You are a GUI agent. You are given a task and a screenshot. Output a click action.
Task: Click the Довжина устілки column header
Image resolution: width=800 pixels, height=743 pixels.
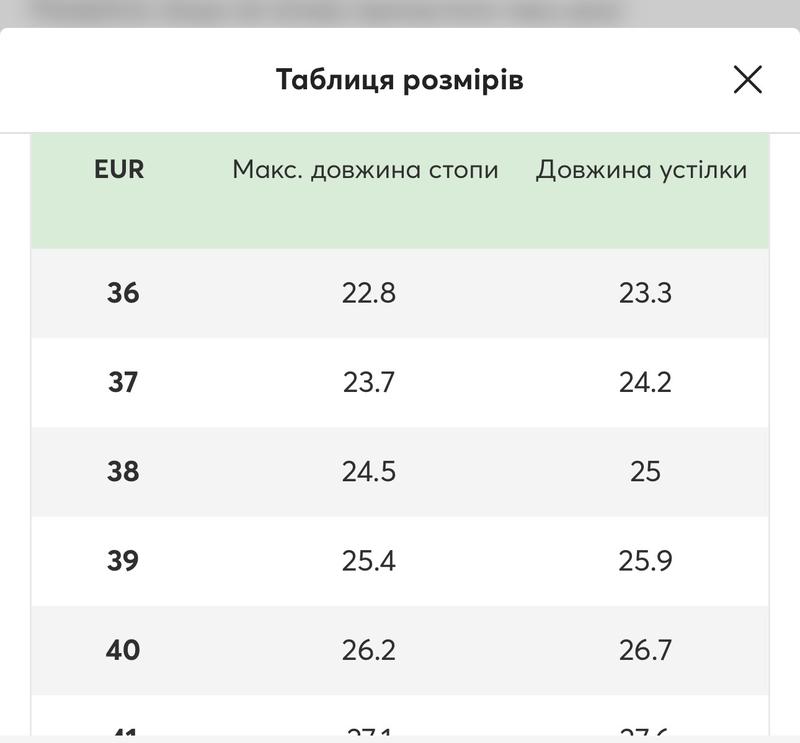[641, 169]
